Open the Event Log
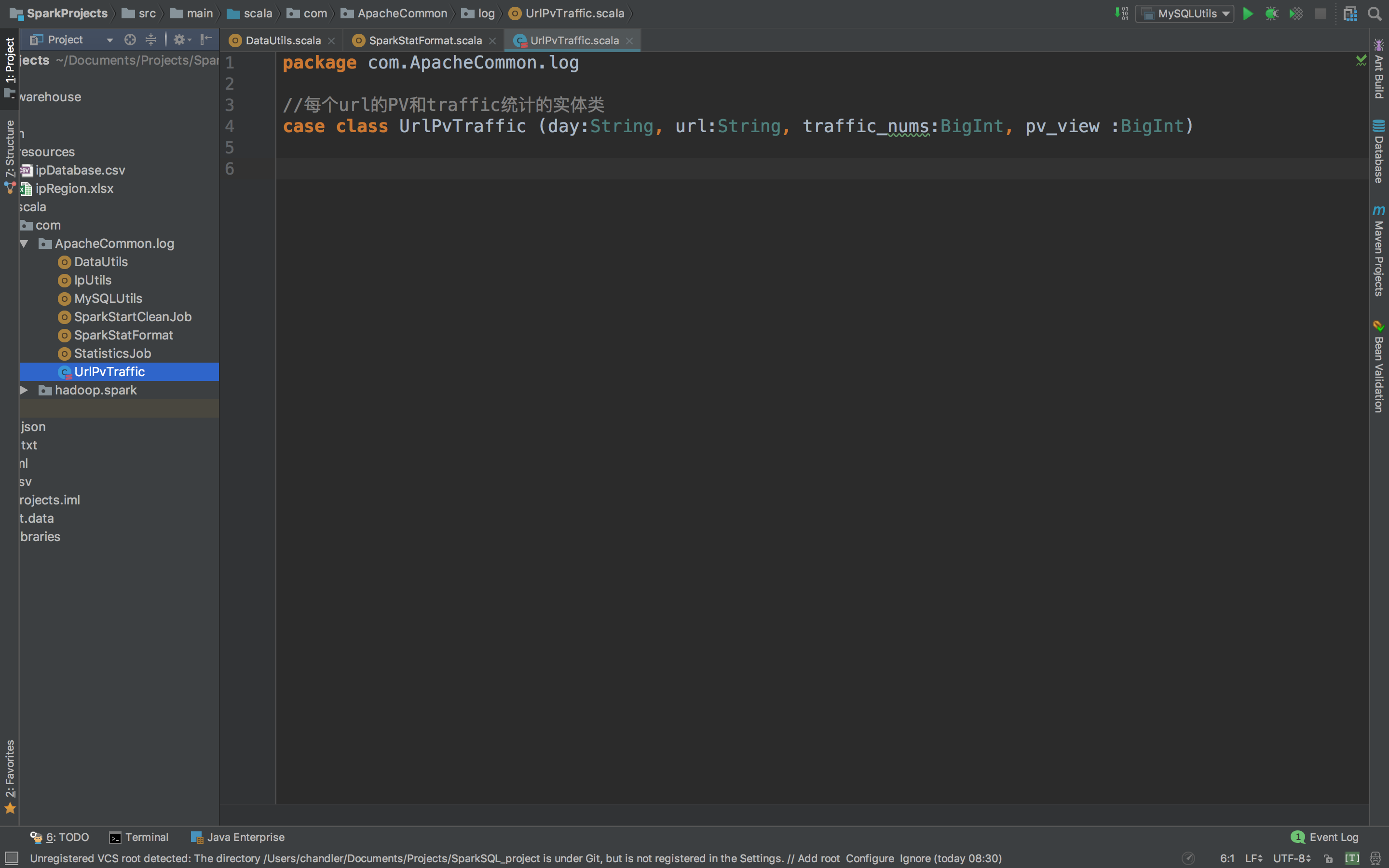The image size is (1389, 868). pyautogui.click(x=1325, y=838)
